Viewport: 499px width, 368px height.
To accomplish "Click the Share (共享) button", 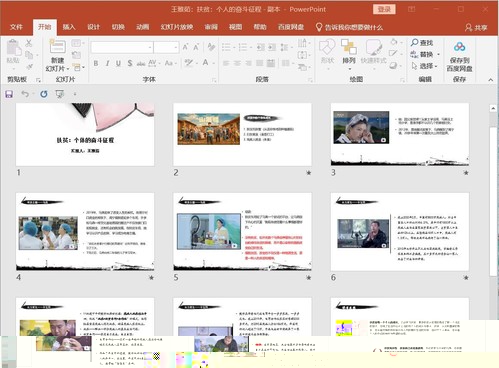I will [476, 27].
